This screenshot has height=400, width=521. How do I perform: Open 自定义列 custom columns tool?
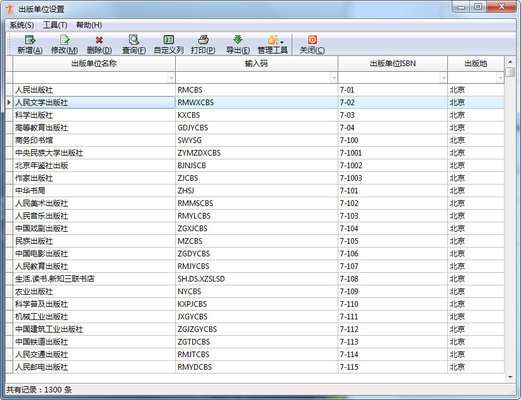tap(169, 44)
